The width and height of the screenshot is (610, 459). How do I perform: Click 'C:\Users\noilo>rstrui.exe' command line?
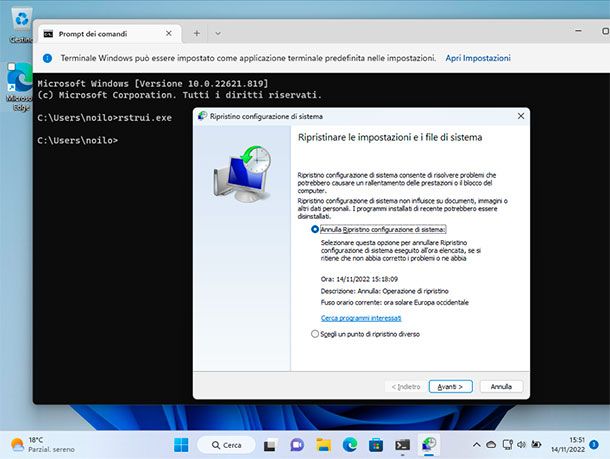click(x=105, y=118)
